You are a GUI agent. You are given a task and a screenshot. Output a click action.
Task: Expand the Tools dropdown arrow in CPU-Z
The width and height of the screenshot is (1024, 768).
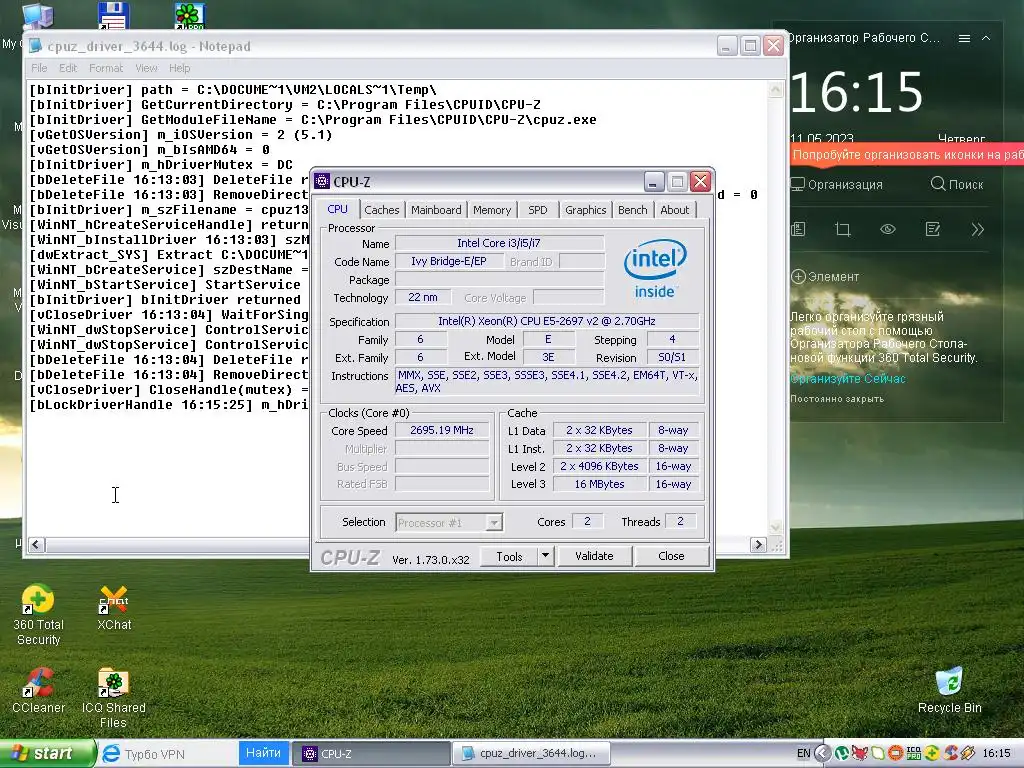click(545, 556)
